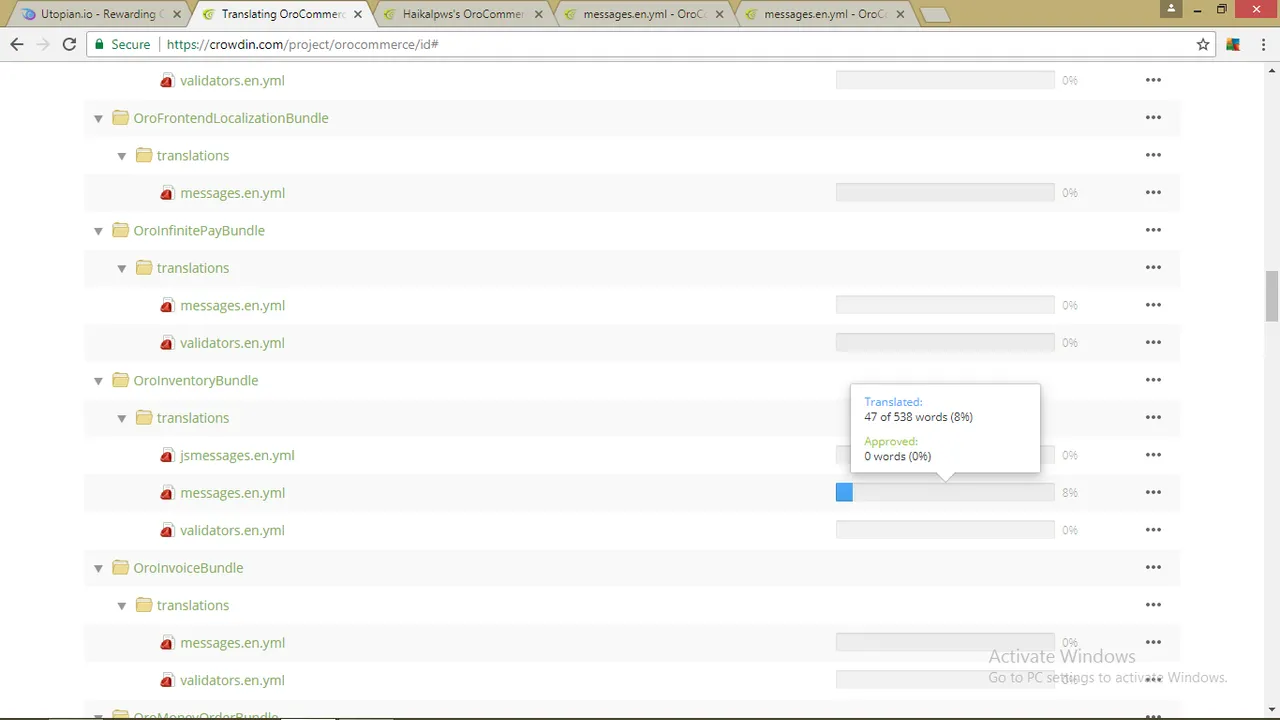1280x720 pixels.
Task: Click the '8%' percentage label
Action: click(1070, 493)
